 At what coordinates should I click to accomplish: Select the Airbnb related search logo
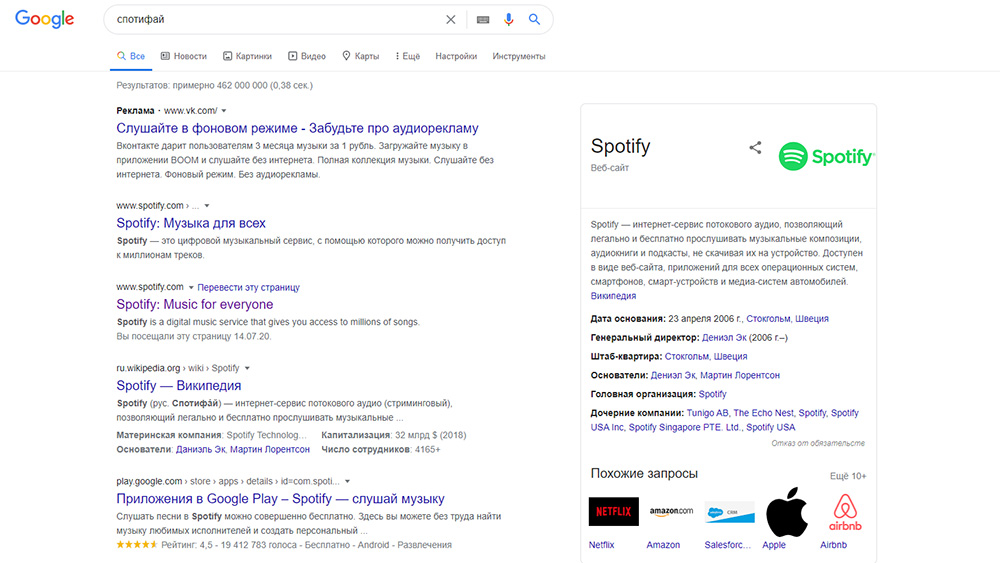[846, 511]
